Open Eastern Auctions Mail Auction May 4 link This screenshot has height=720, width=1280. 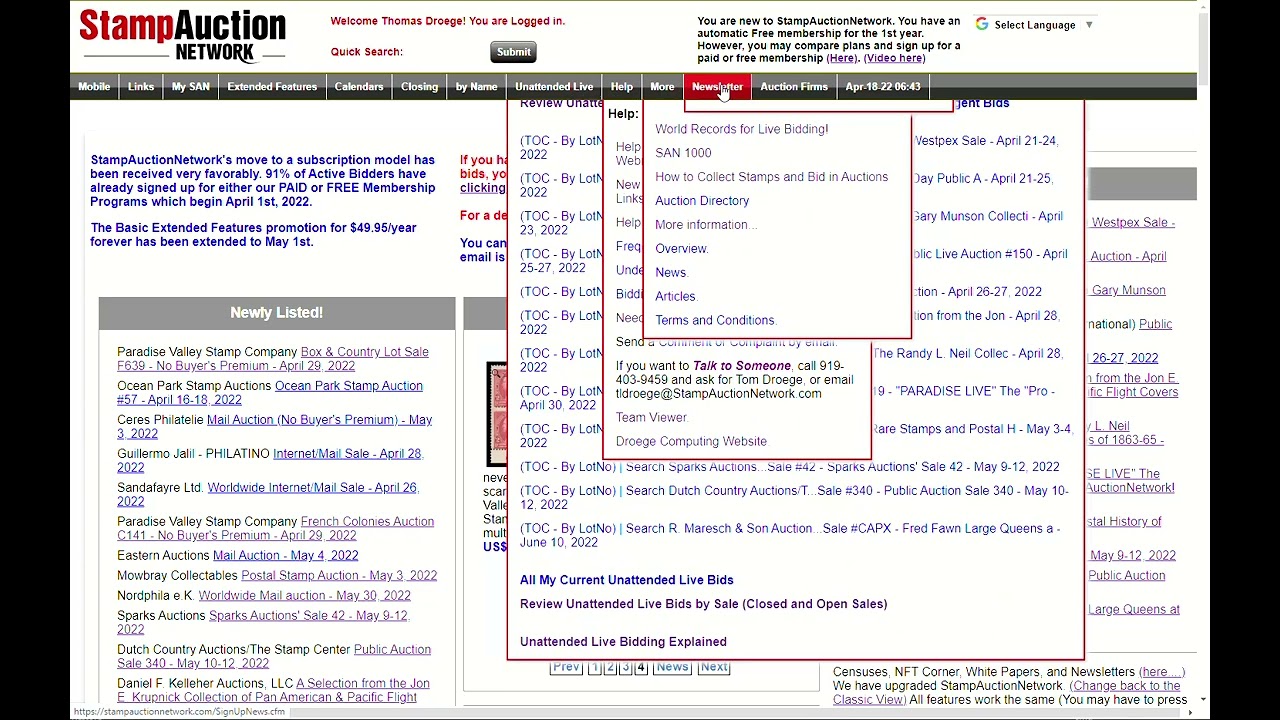[285, 556]
